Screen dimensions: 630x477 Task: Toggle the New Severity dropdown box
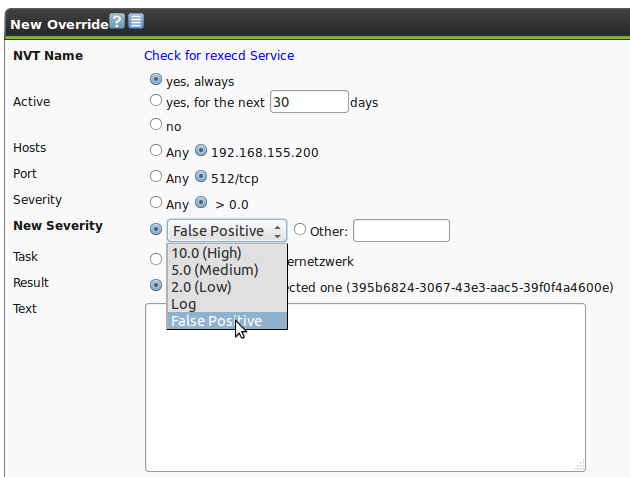pyautogui.click(x=226, y=231)
